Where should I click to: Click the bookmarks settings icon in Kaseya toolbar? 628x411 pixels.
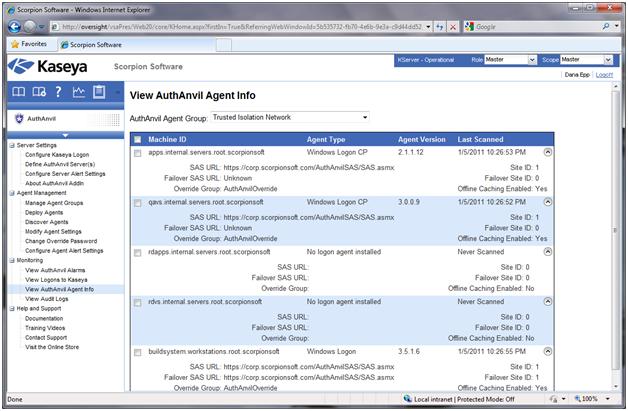coord(39,92)
